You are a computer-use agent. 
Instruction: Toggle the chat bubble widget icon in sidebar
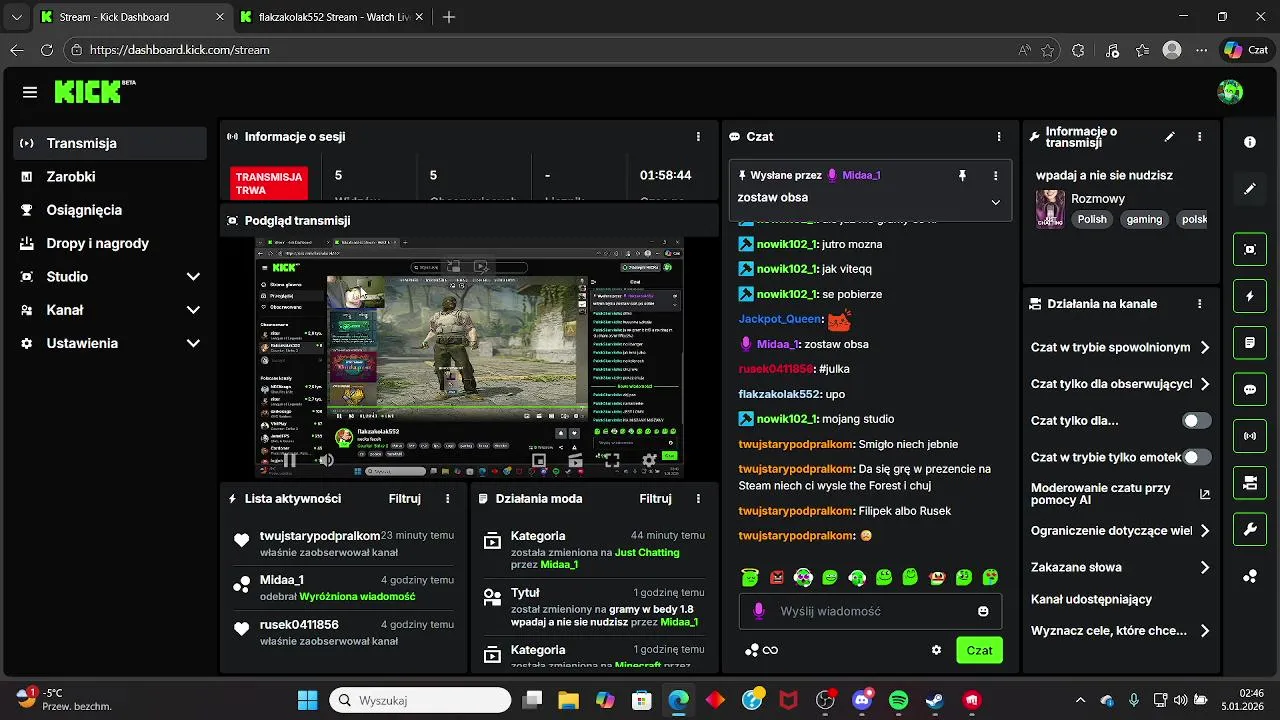(x=1250, y=390)
